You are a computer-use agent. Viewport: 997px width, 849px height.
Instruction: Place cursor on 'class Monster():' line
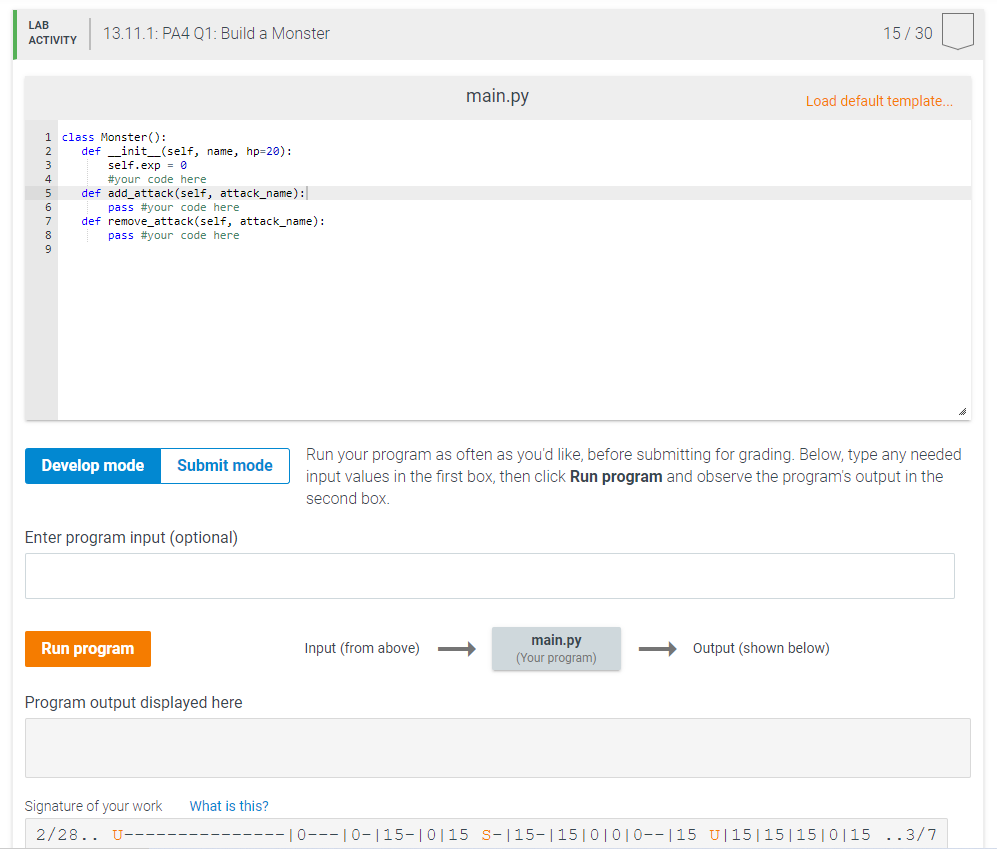pos(114,137)
